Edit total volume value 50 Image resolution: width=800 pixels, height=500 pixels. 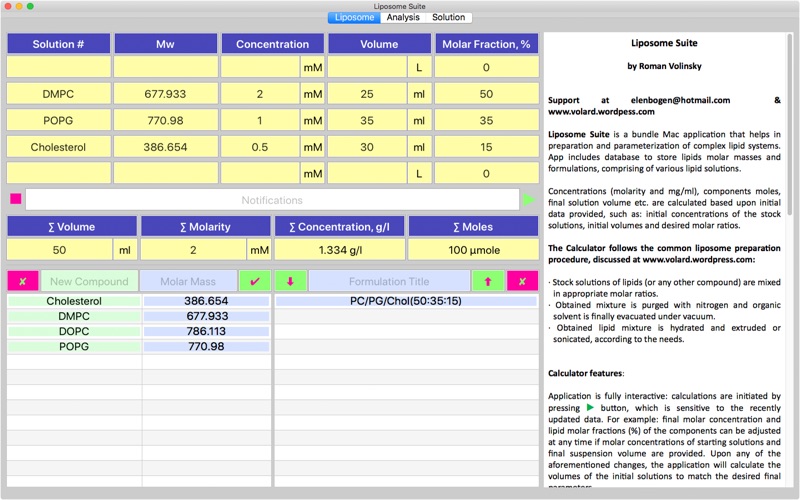coord(59,250)
